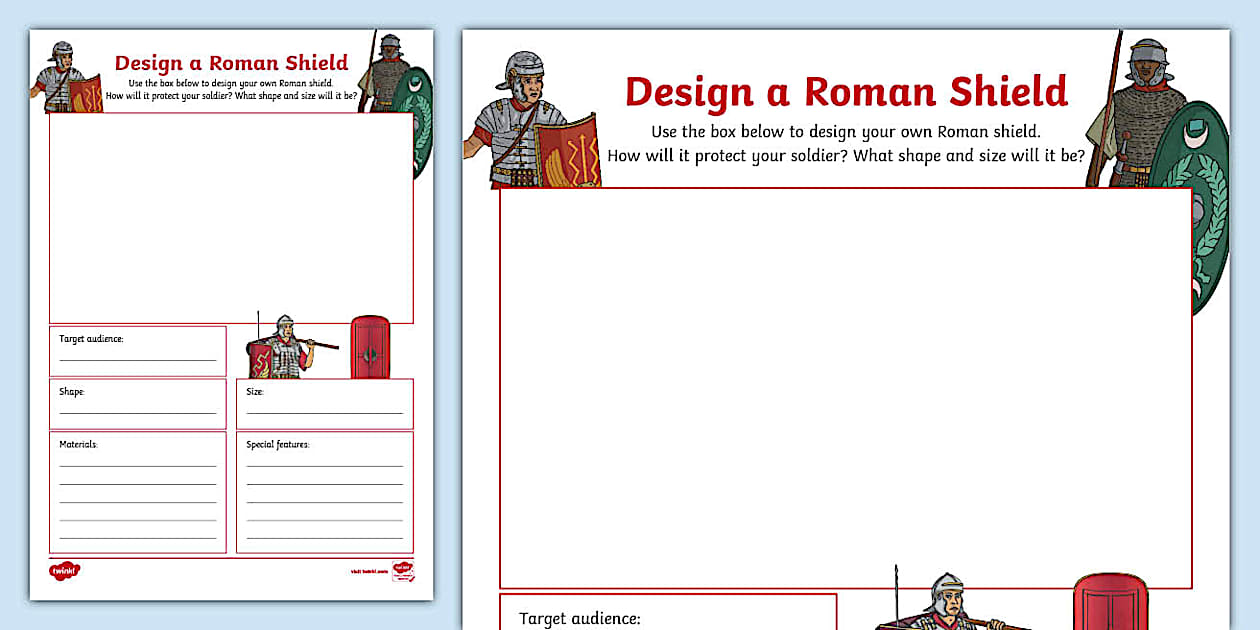Click the red curved scutum shield graphic
The height and width of the screenshot is (630, 1260).
tap(1110, 600)
